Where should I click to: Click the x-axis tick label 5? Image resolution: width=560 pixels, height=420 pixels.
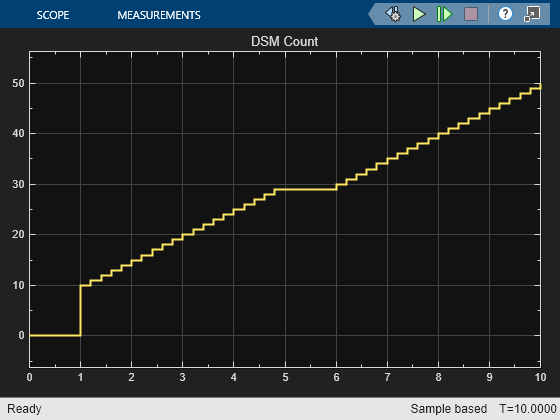point(285,378)
